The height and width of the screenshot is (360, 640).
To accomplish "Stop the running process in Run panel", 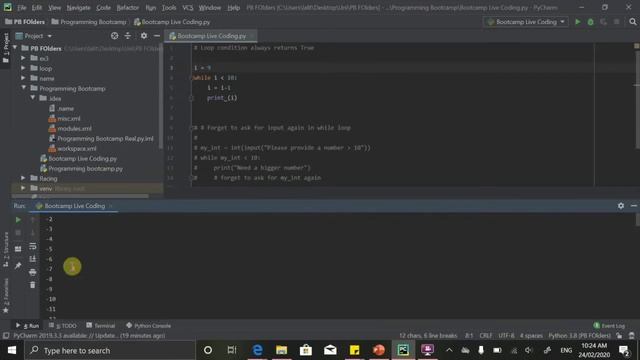I will click(x=18, y=233).
